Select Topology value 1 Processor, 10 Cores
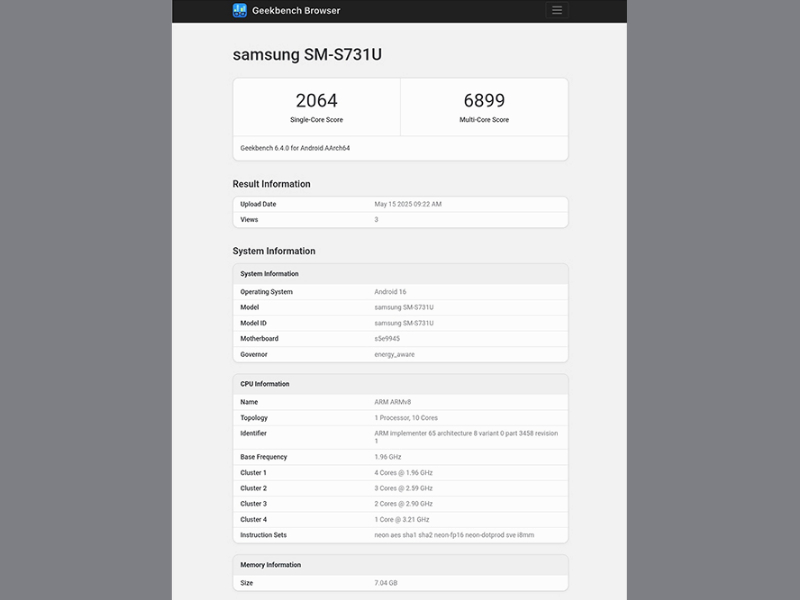Screen dimensions: 800x600 click(x=406, y=418)
